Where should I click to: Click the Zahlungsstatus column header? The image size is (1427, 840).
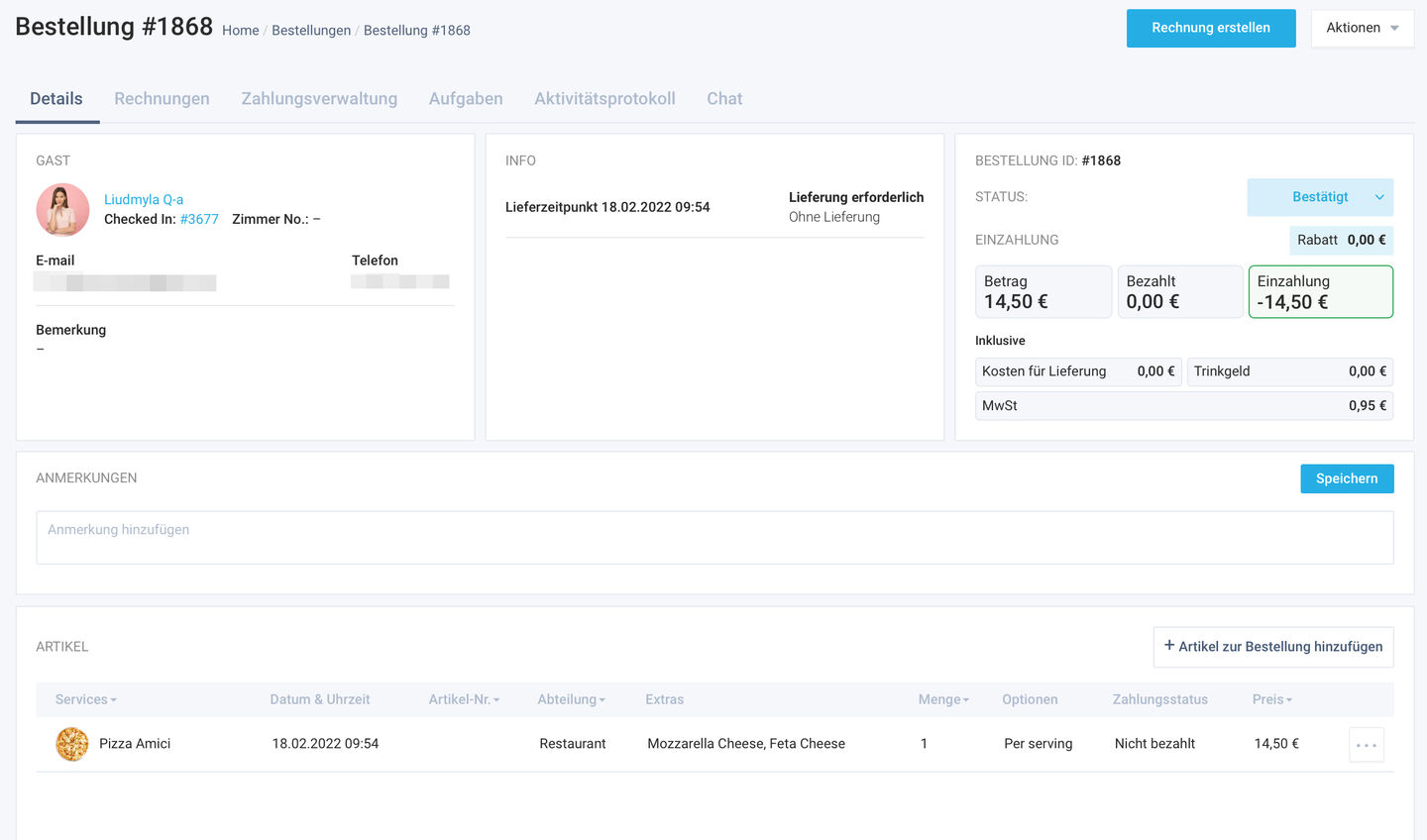(1159, 699)
